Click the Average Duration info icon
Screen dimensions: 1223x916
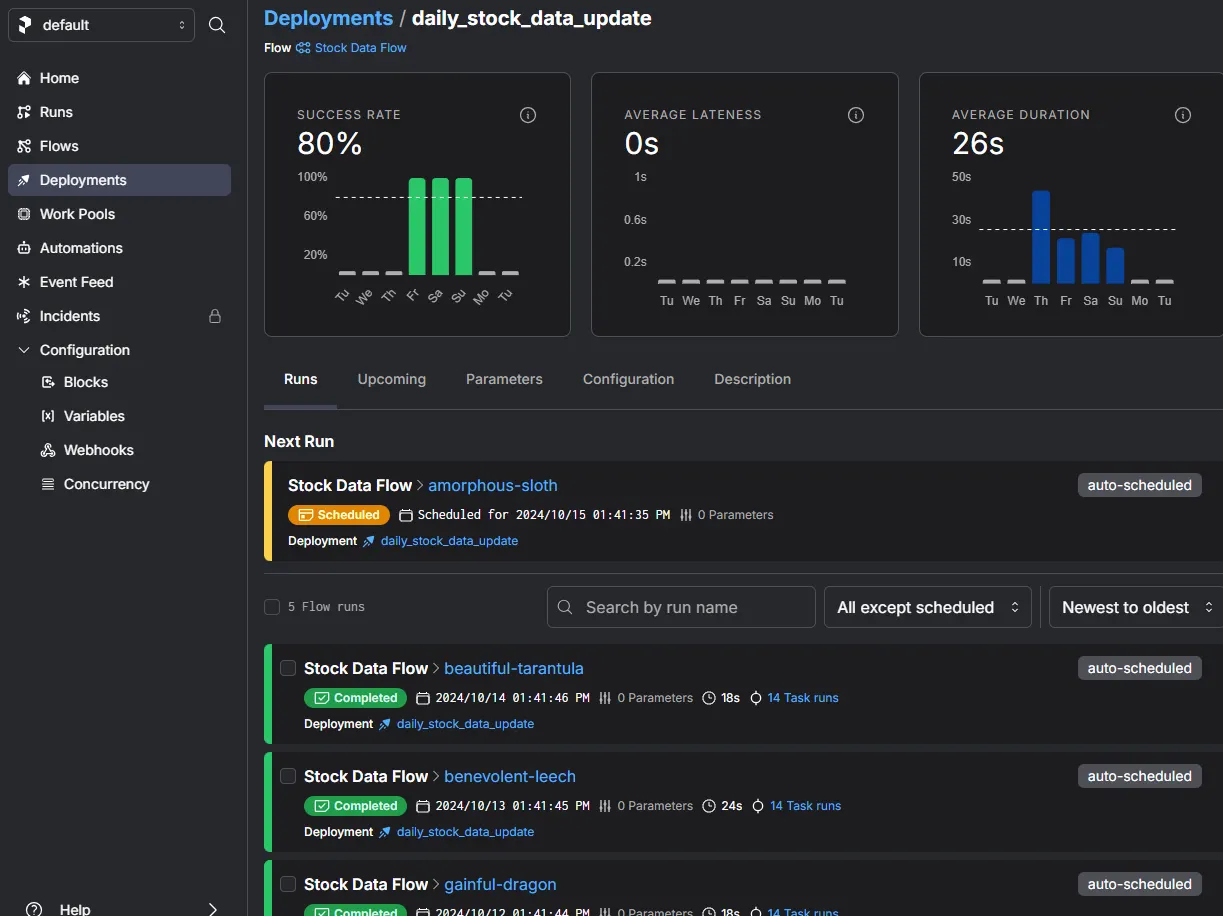click(x=1183, y=115)
